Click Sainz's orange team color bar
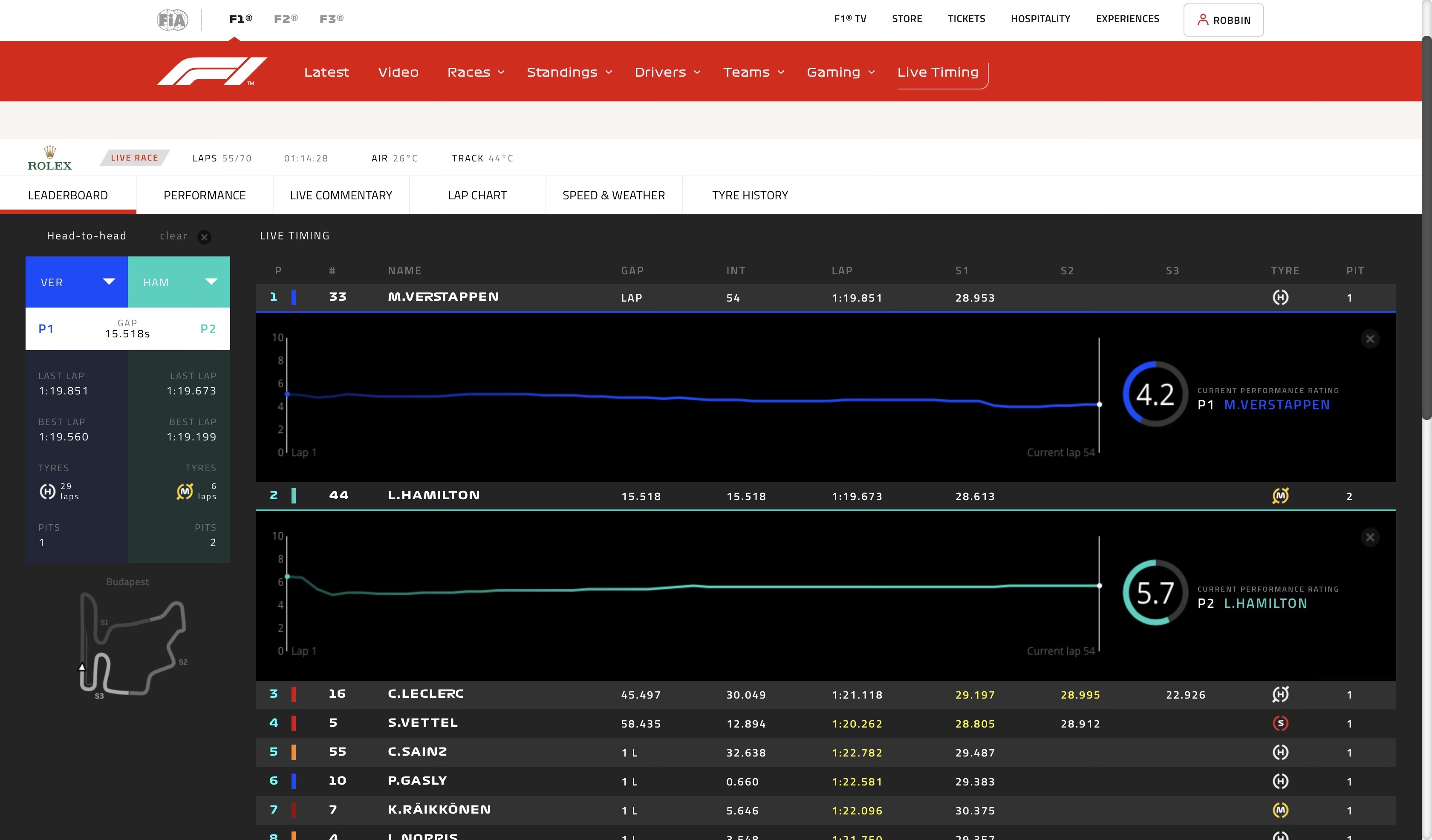1432x840 pixels. (294, 752)
